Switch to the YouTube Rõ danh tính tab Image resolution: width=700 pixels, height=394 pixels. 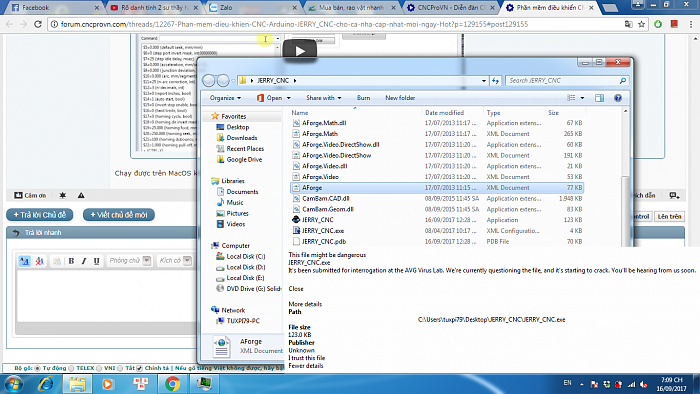(154, 8)
